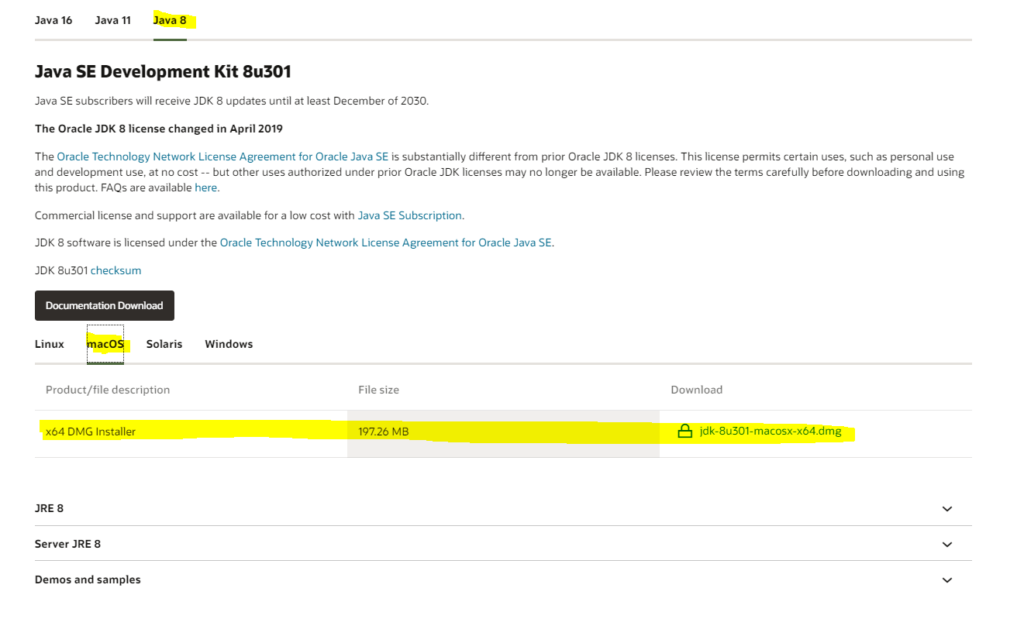The width and height of the screenshot is (1024, 619).
Task: View the JDK 8u301 checksum
Action: pos(116,270)
